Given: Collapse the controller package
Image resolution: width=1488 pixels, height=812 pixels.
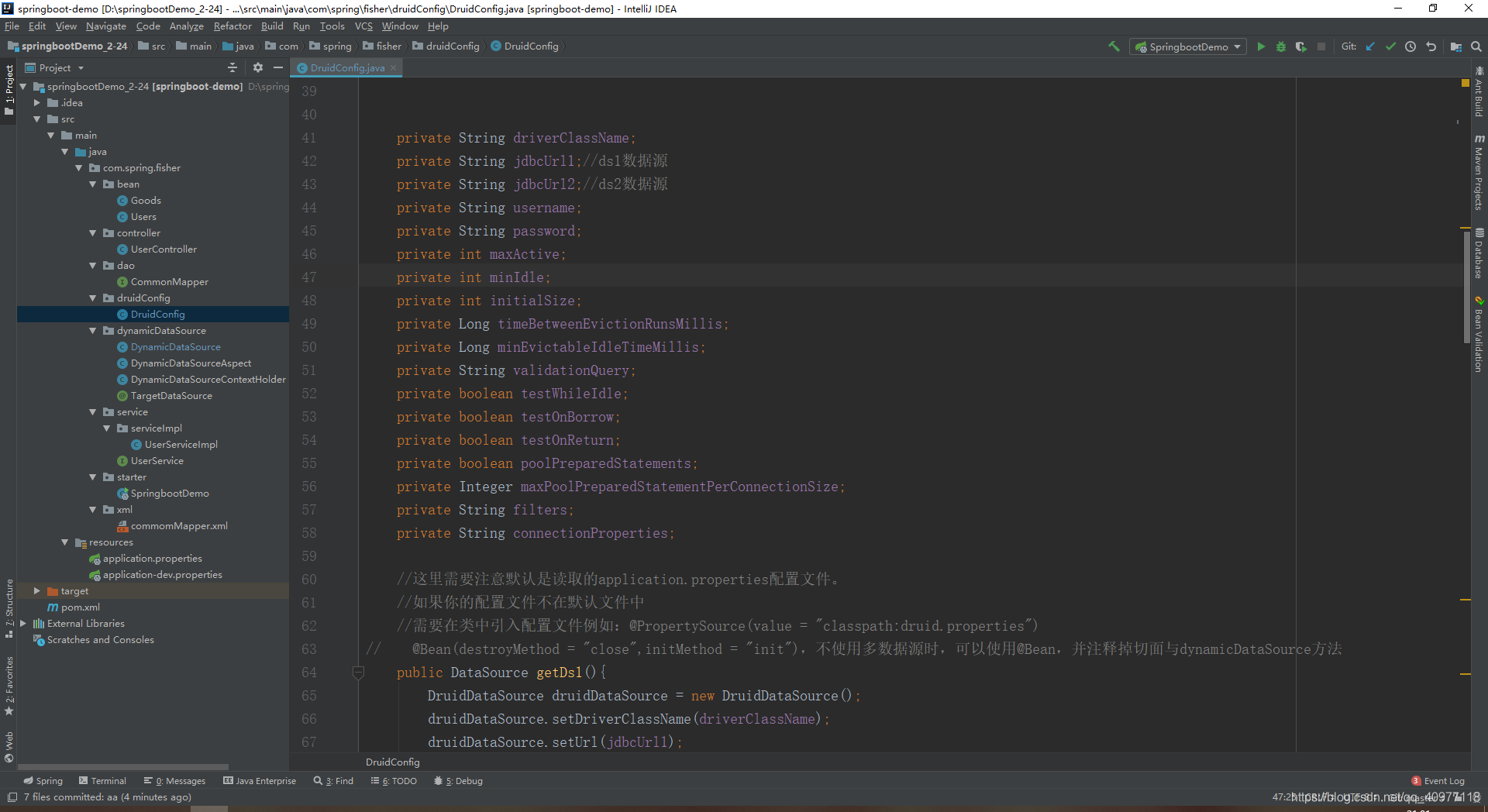Looking at the screenshot, I should pyautogui.click(x=93, y=232).
